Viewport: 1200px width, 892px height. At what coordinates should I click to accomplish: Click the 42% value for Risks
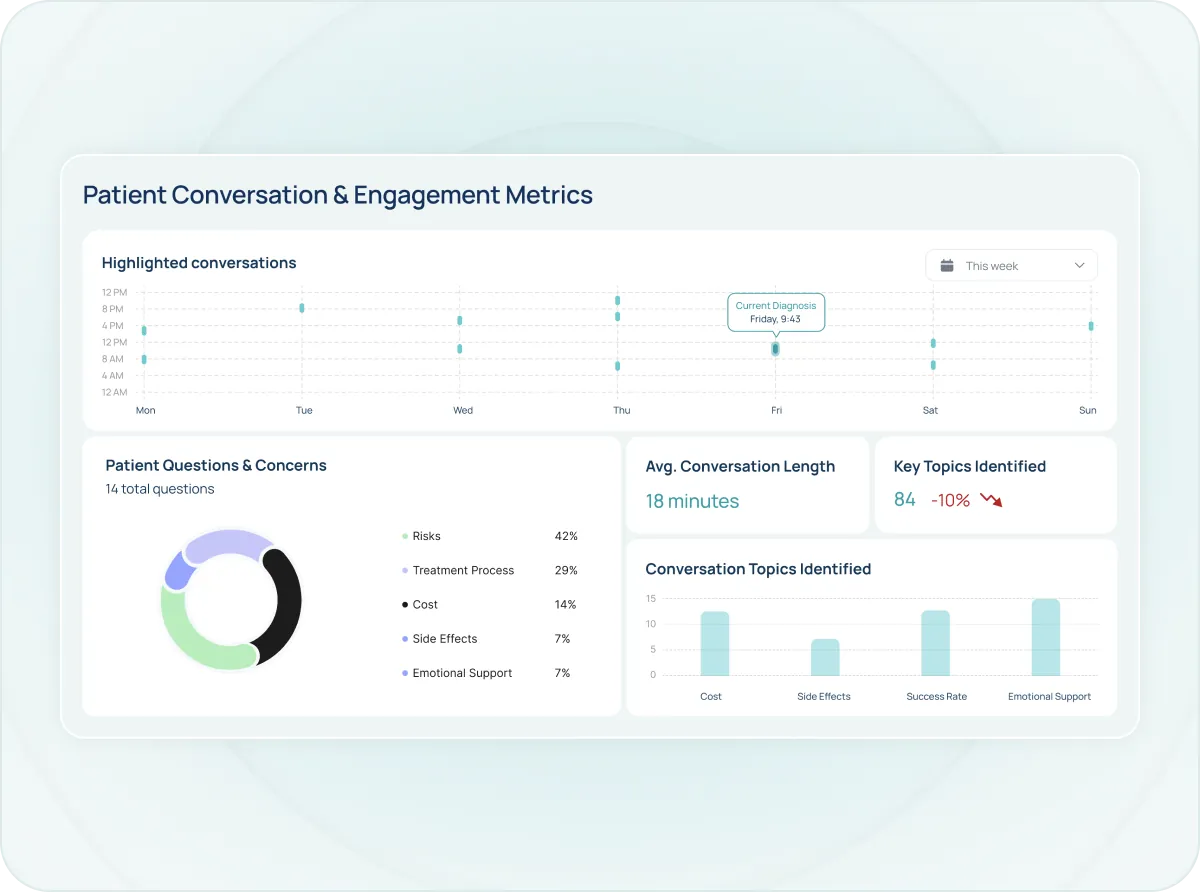566,537
